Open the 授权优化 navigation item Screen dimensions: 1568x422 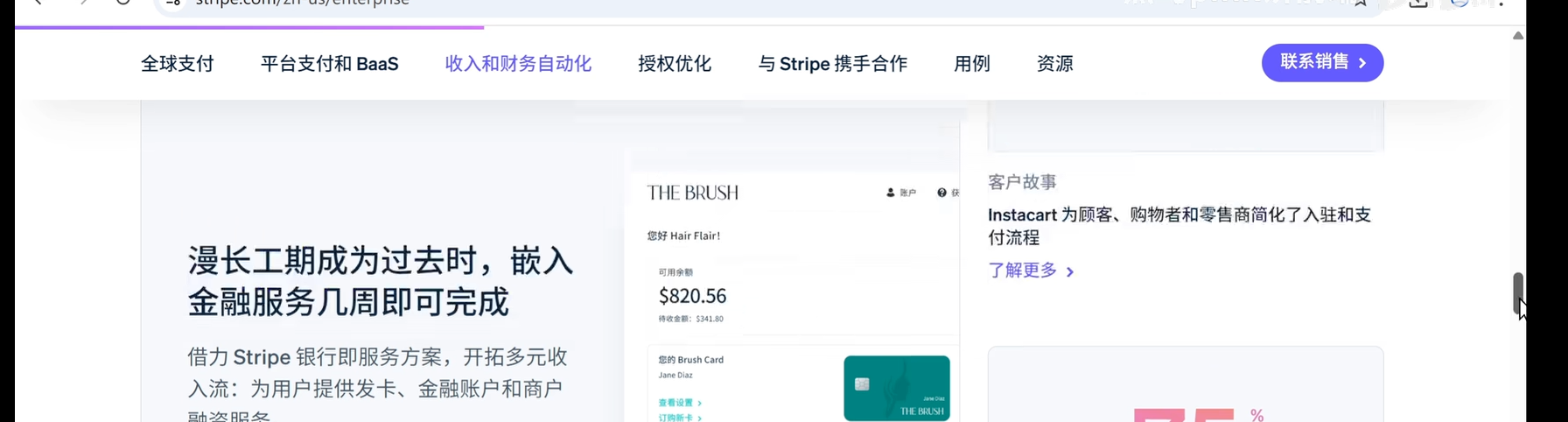coord(675,64)
